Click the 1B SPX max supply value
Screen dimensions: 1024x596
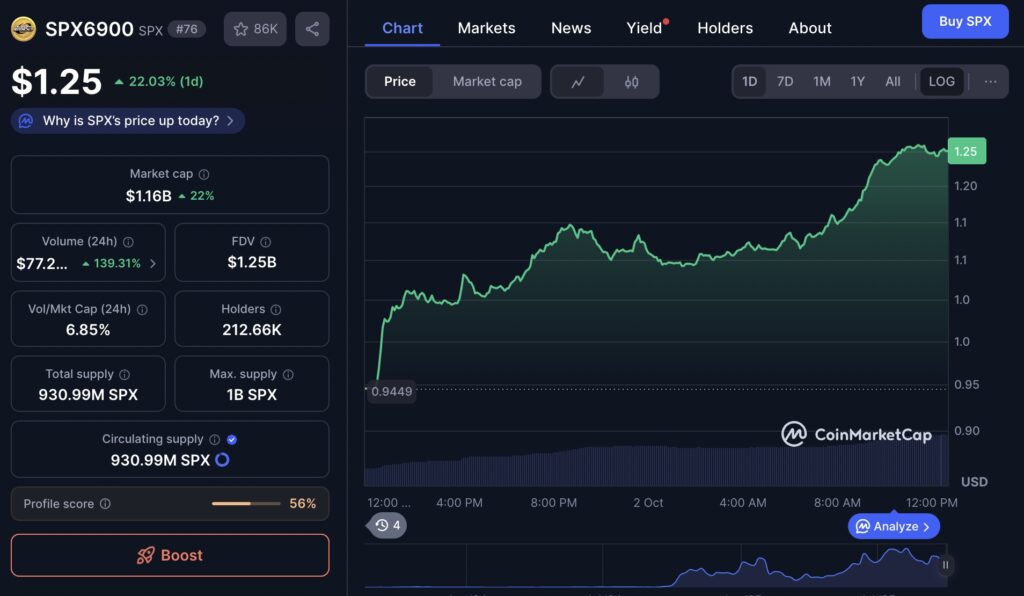click(251, 395)
